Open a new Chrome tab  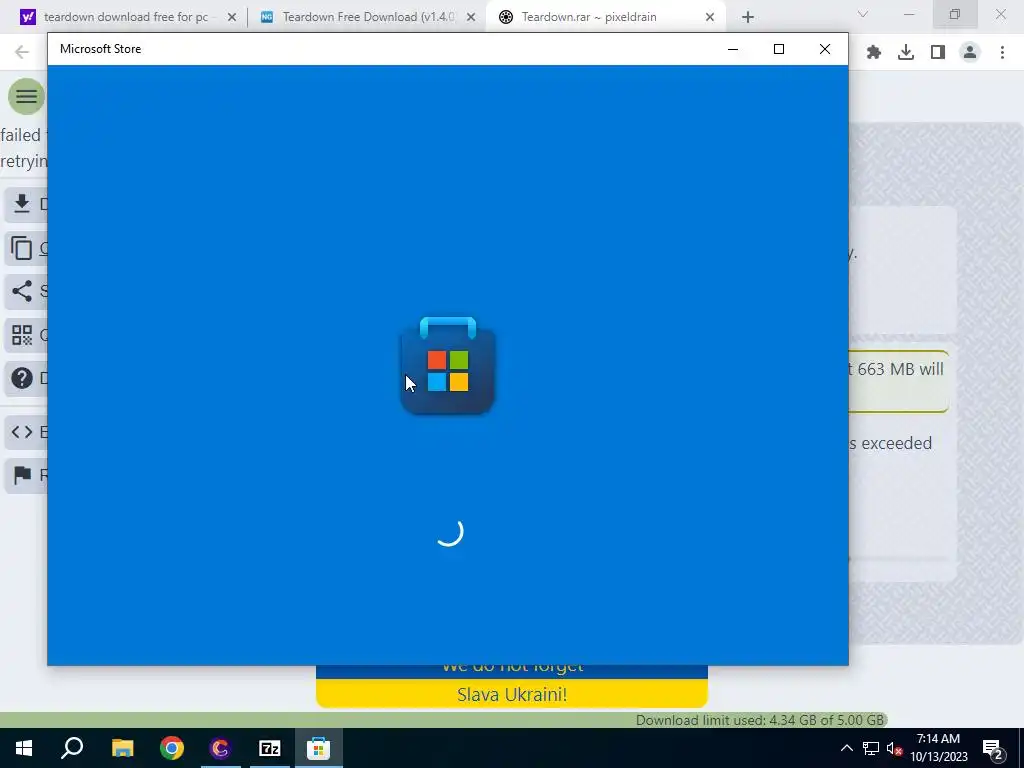tap(748, 17)
